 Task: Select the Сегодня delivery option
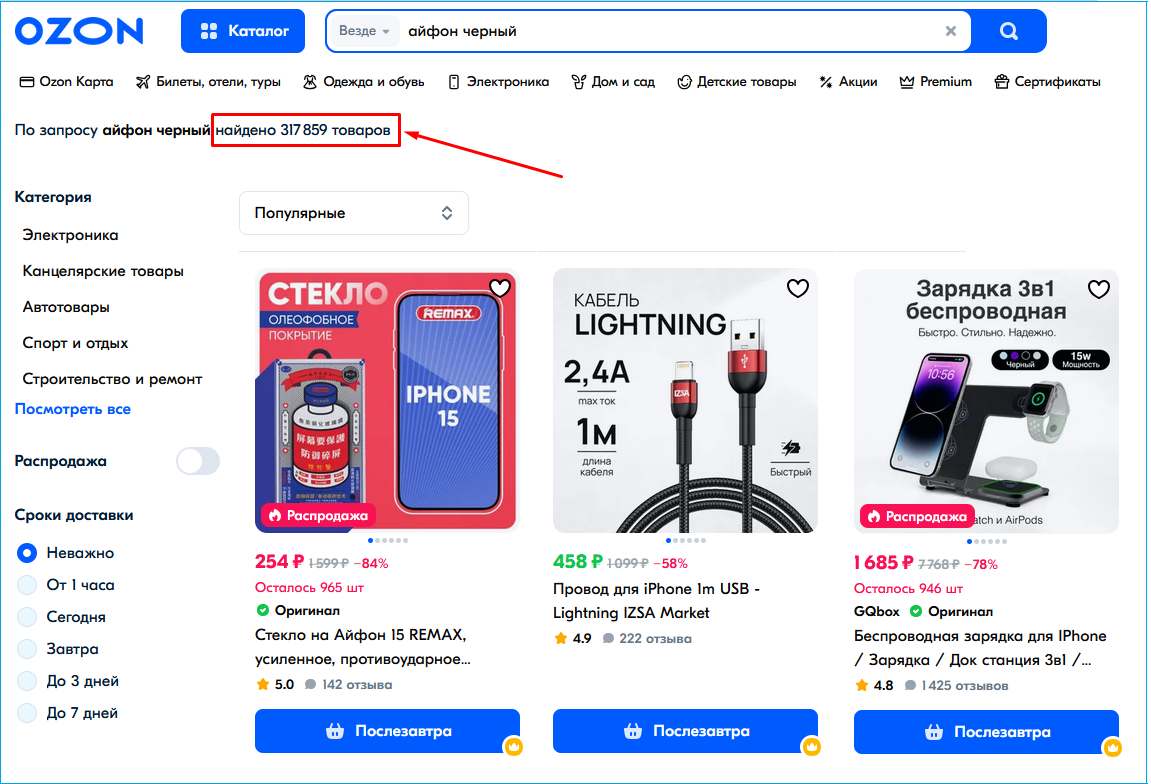[x=28, y=617]
